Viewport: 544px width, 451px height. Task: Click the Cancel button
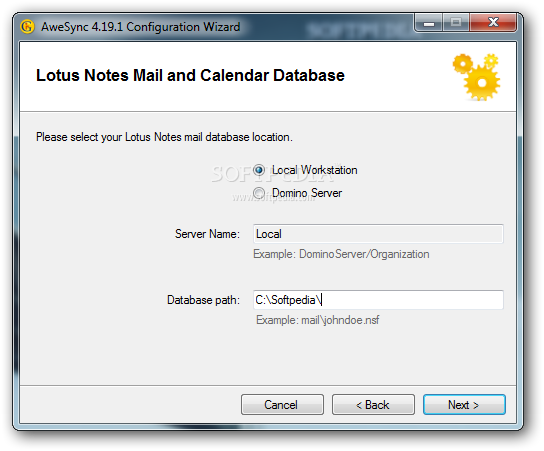click(x=282, y=405)
